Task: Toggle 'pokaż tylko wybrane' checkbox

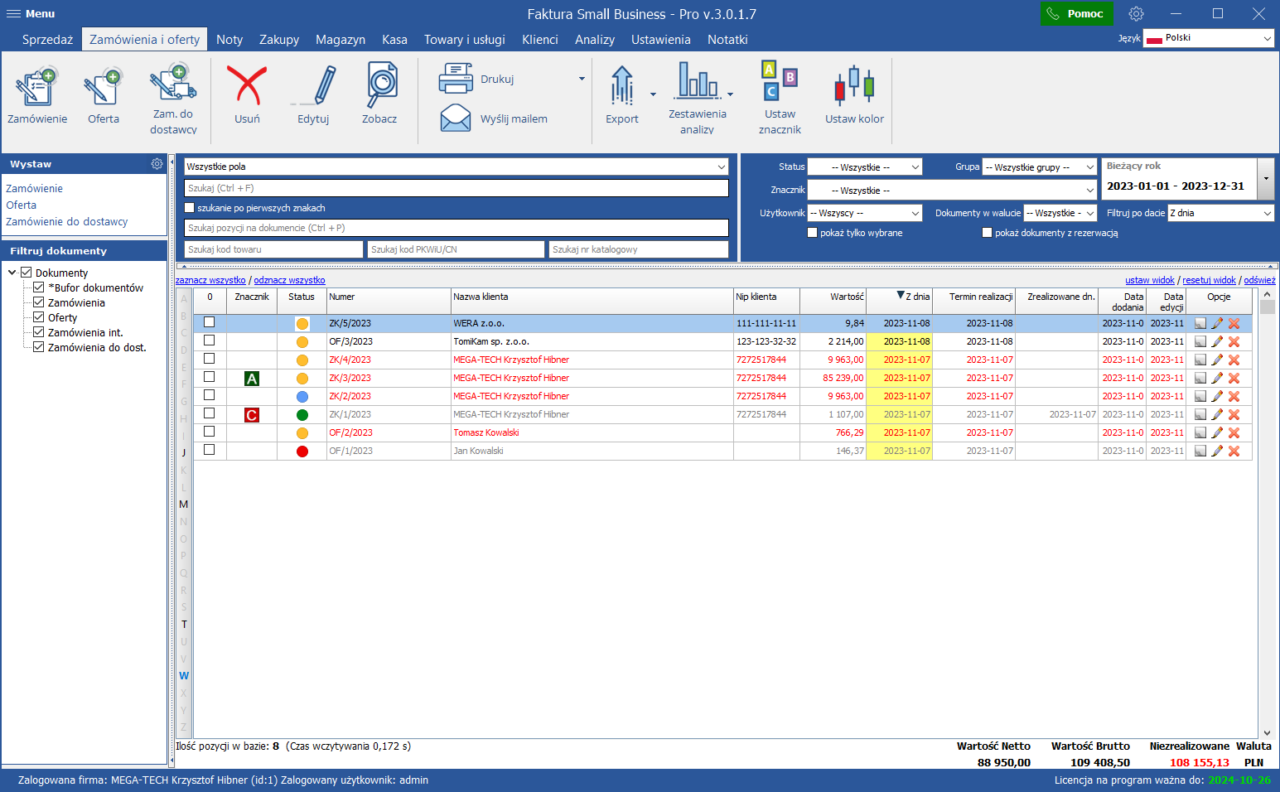Action: (x=813, y=233)
